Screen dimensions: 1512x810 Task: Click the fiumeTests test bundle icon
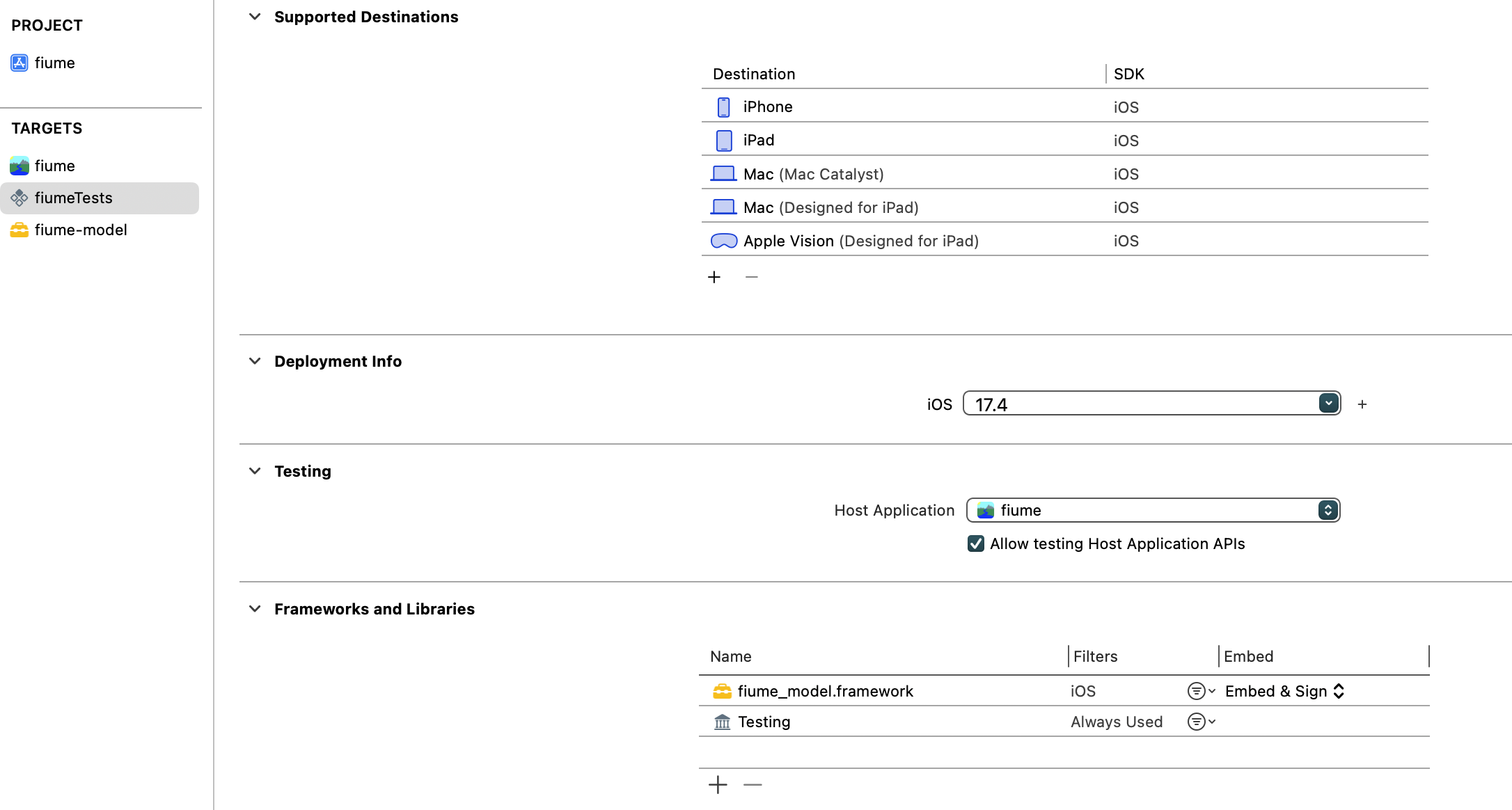pos(19,198)
